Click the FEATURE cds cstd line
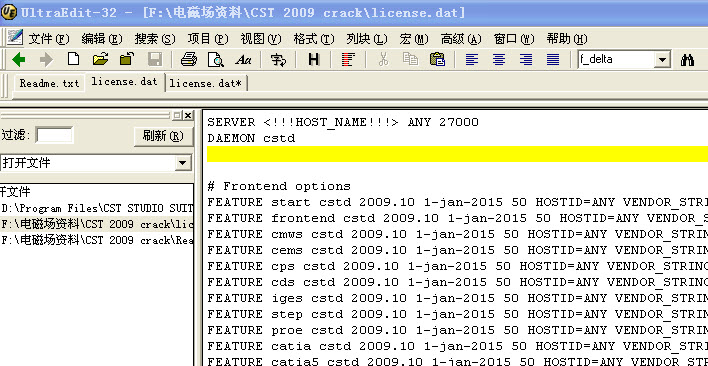The image size is (708, 366). tap(457, 282)
